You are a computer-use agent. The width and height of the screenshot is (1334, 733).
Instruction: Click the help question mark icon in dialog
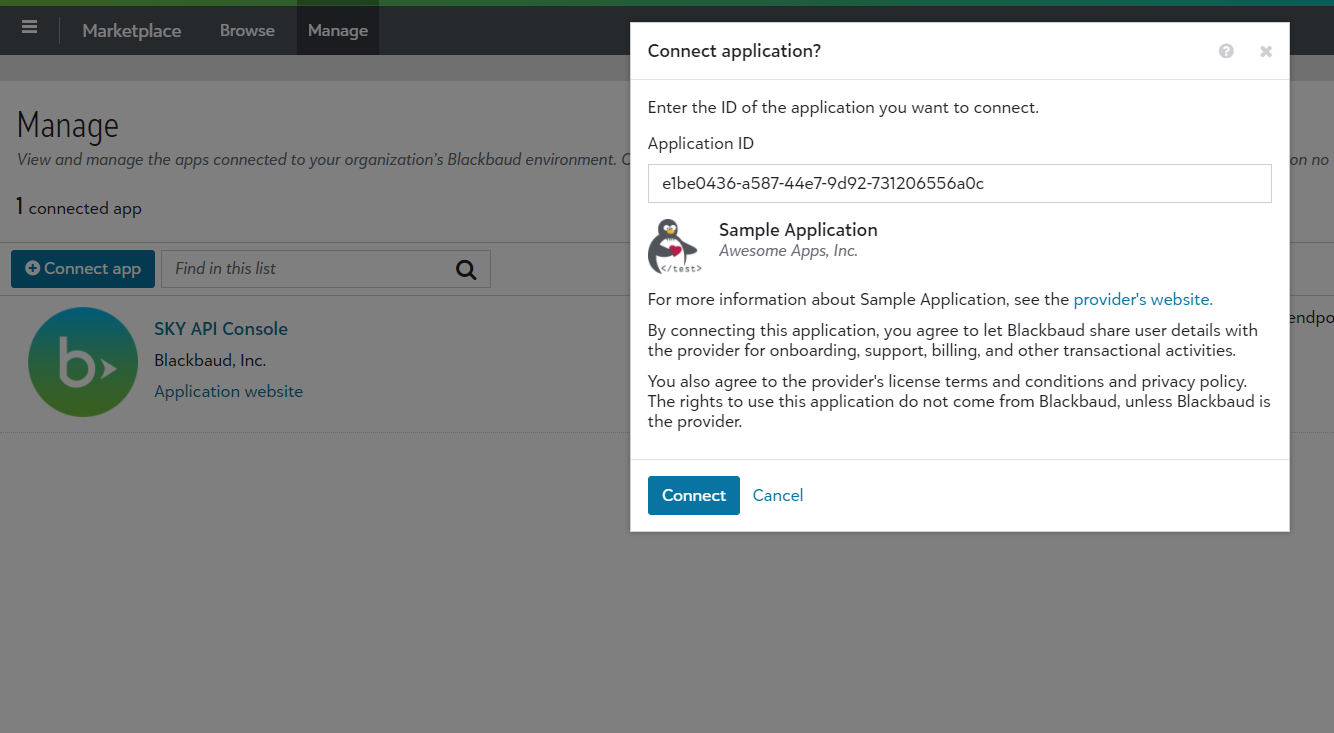pyautogui.click(x=1226, y=51)
